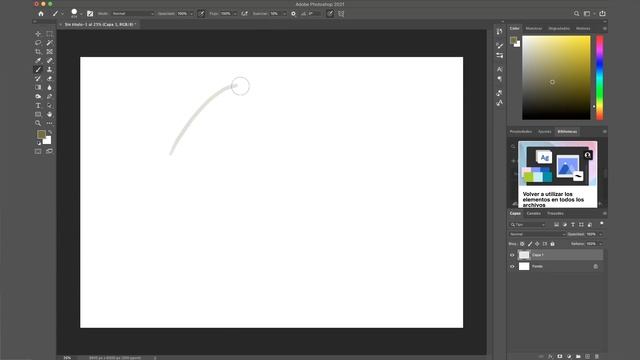Select the Rectangular Marquee tool
Viewport: 640px width, 360px height.
click(x=49, y=34)
